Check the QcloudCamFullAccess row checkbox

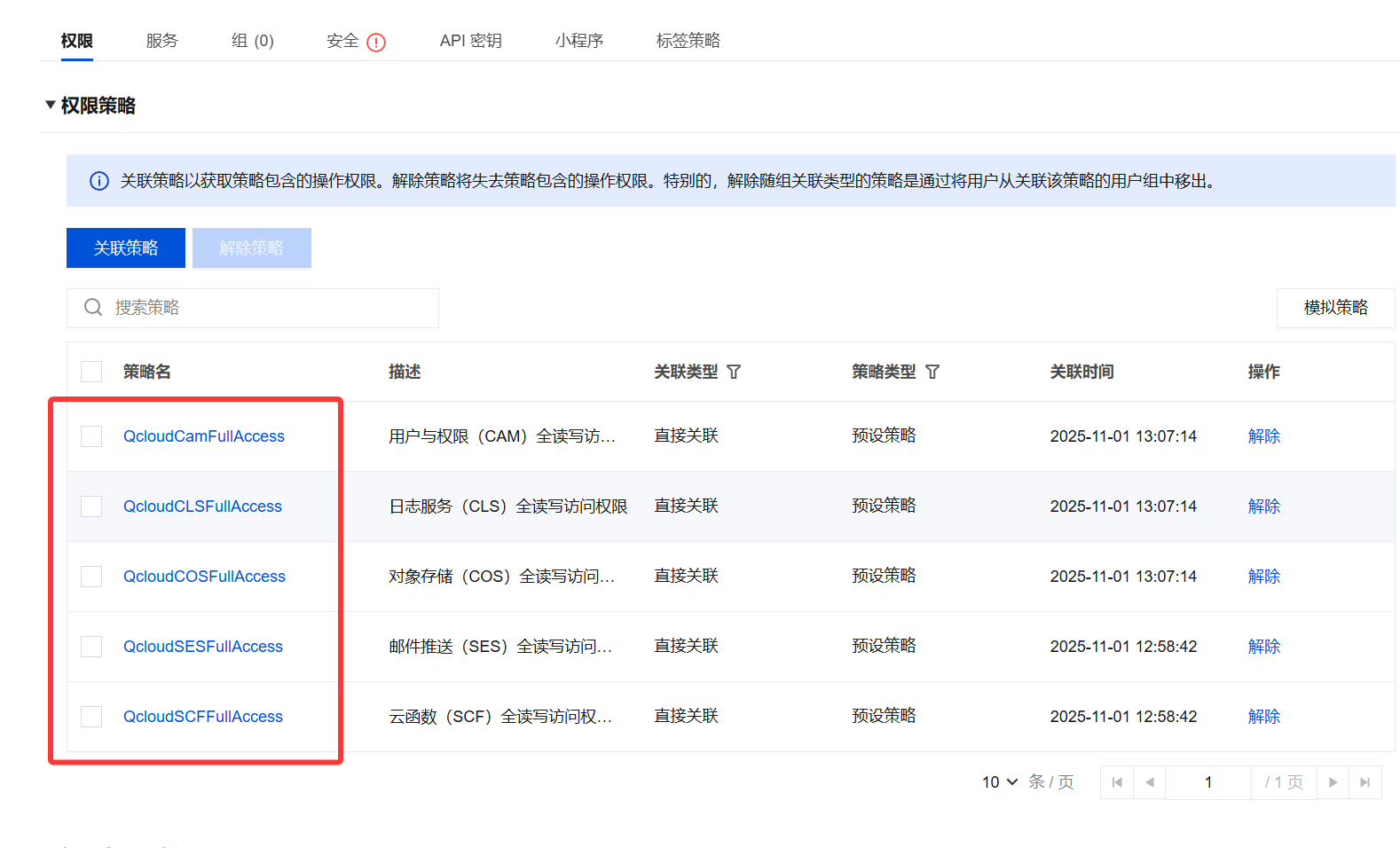[x=91, y=436]
